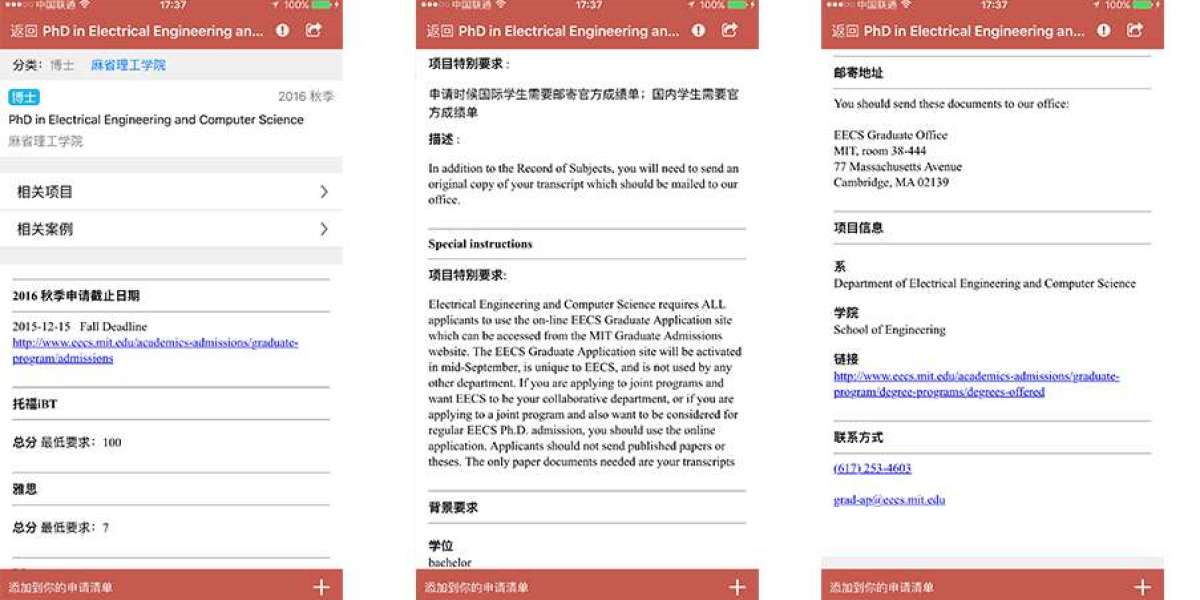Open 麻省理工学院 category link
This screenshot has width=1200, height=600.
128,65
